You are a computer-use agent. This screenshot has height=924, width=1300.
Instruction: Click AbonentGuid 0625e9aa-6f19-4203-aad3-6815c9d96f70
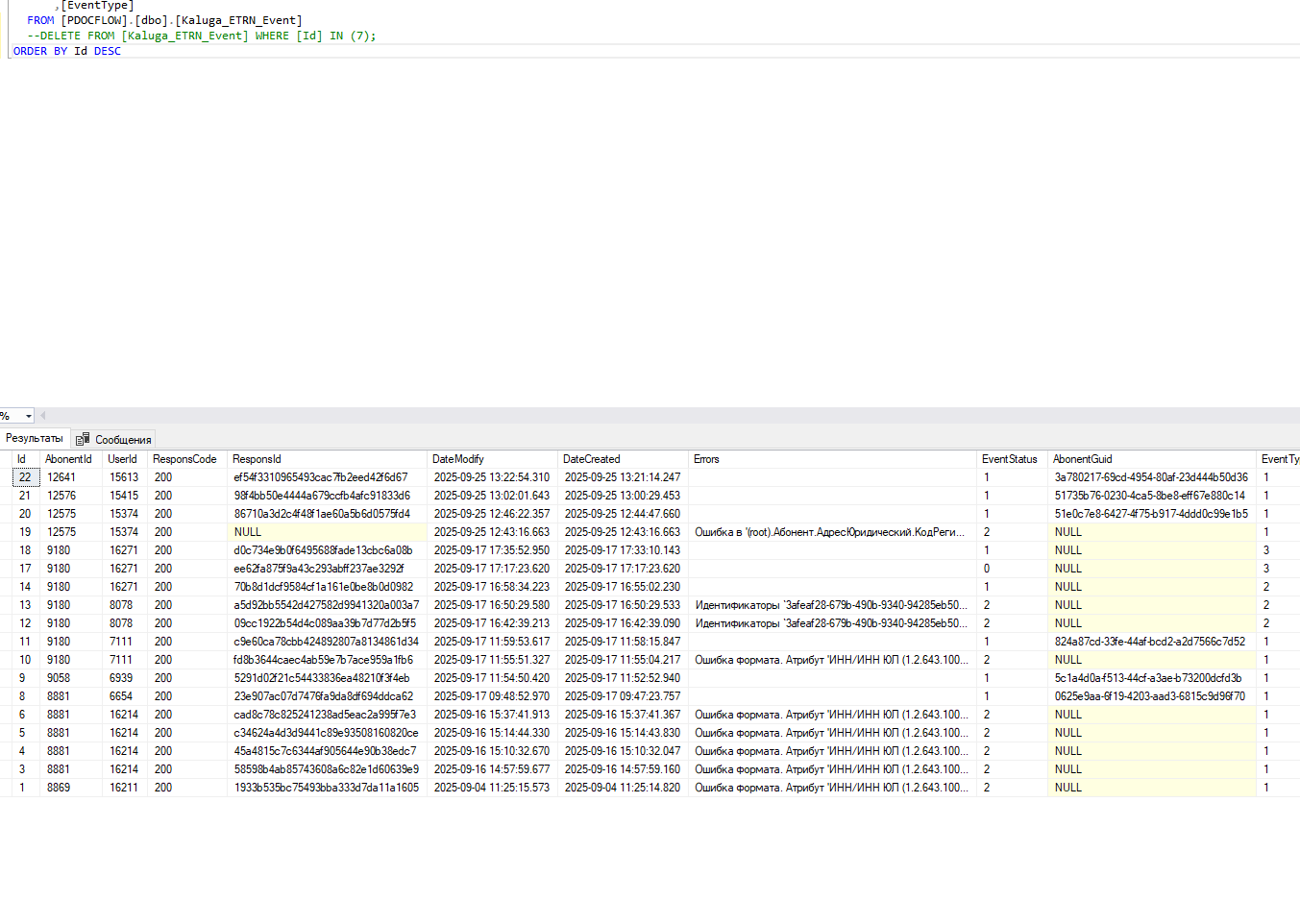click(x=1151, y=696)
